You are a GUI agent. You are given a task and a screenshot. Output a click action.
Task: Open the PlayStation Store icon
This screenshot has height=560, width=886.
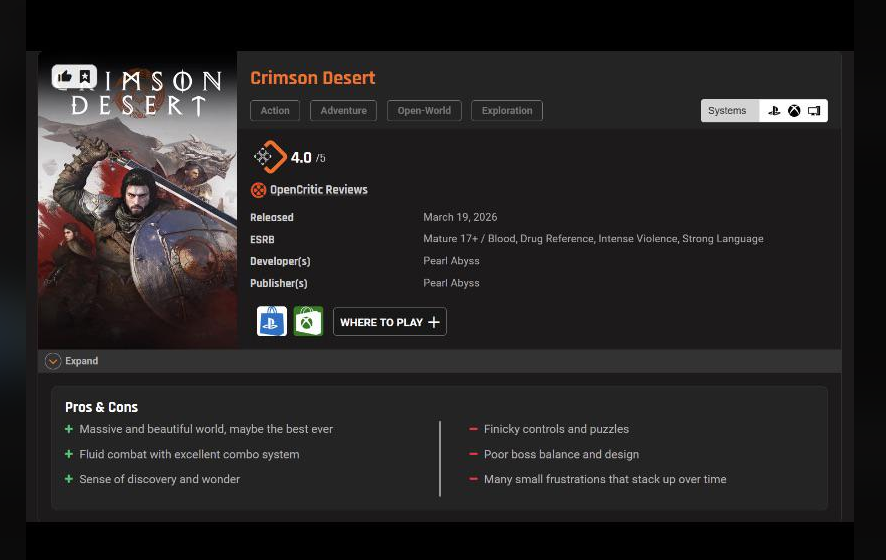(x=272, y=321)
